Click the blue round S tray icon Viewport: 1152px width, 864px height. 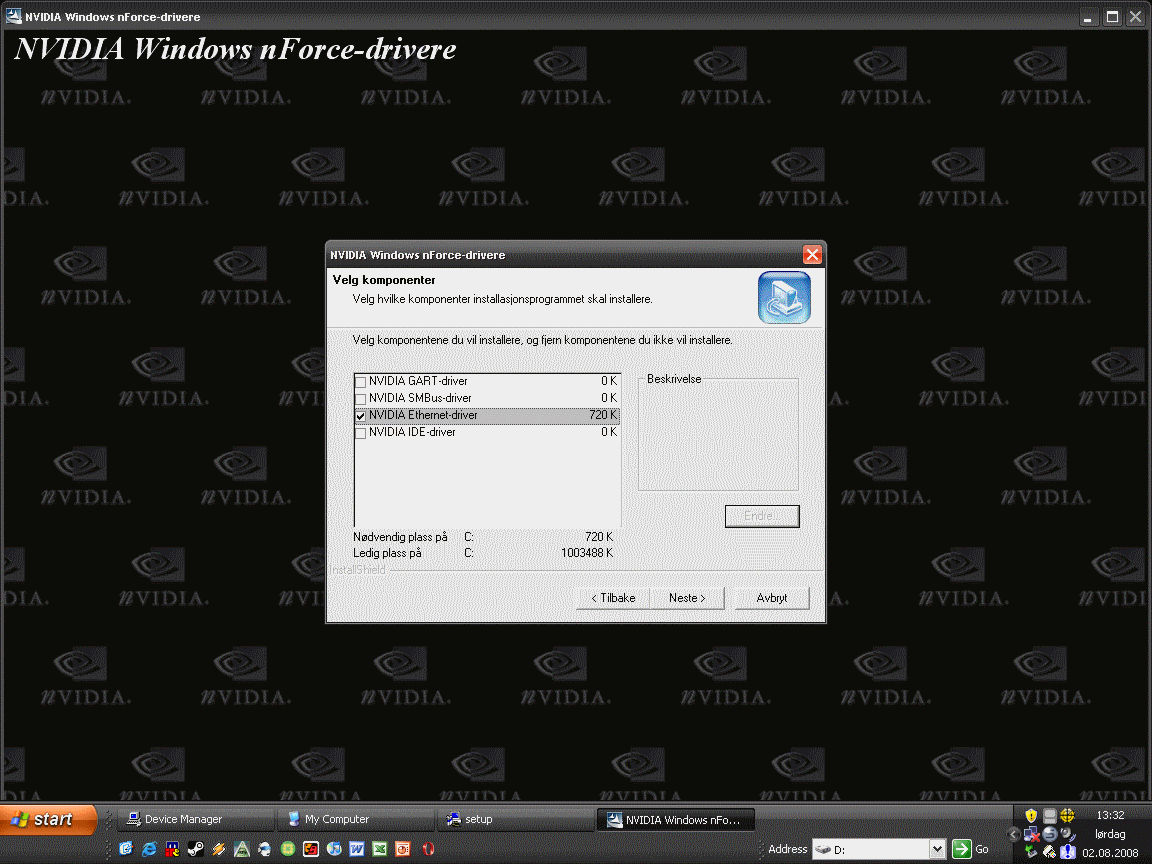pyautogui.click(x=1049, y=834)
